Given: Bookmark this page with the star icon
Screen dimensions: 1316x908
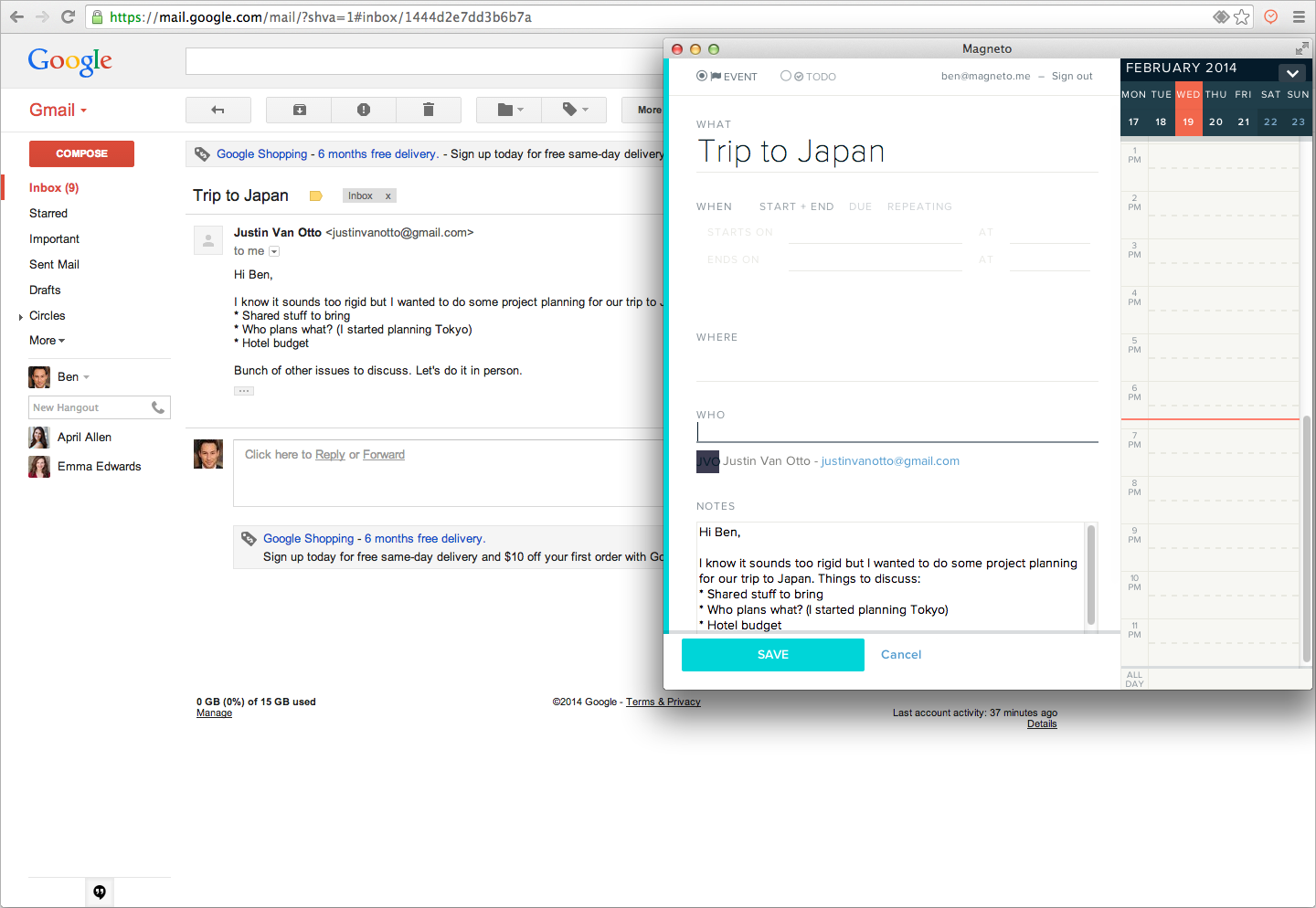Looking at the screenshot, I should pos(1241,16).
